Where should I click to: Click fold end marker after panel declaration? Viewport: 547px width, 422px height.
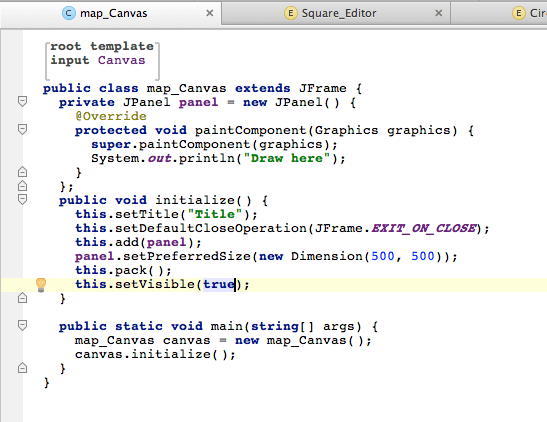coord(22,186)
